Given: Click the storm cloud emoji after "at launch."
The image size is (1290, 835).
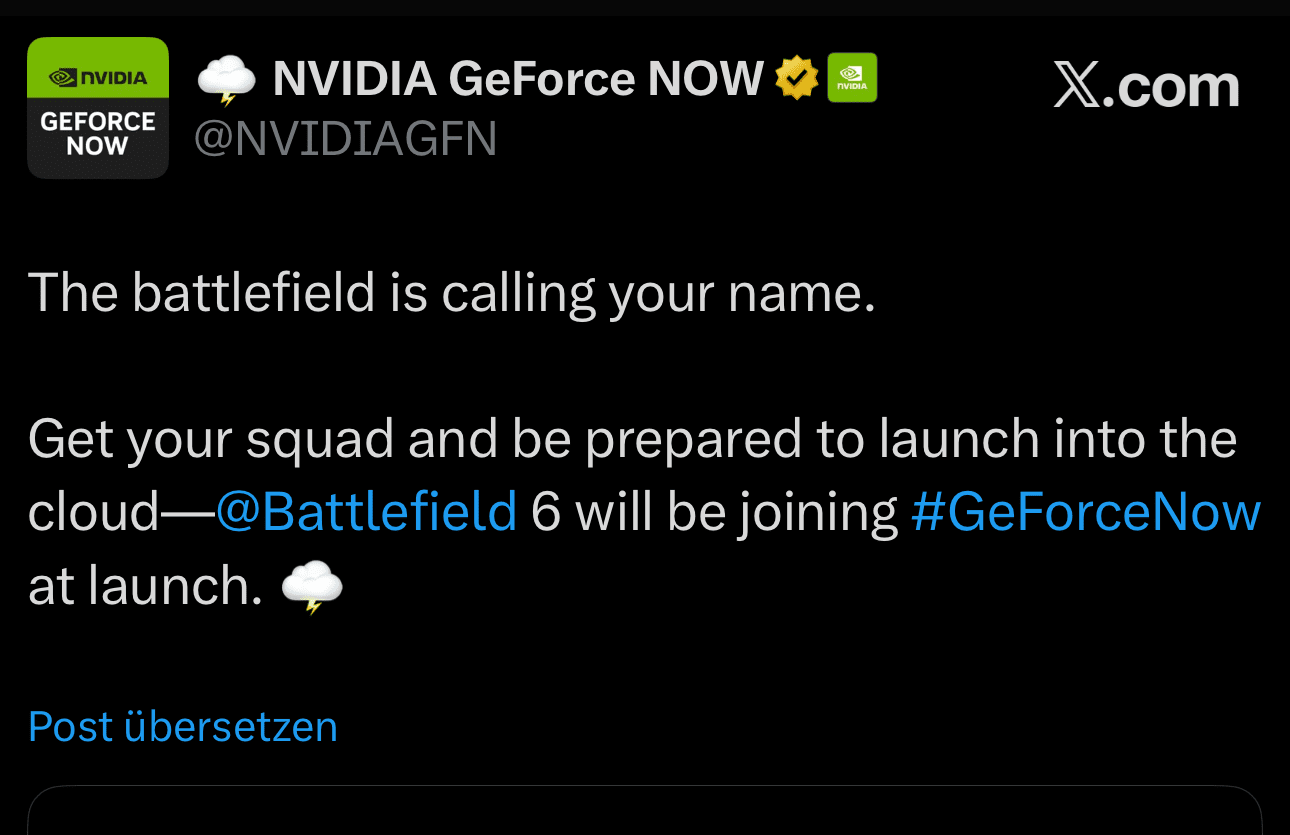Looking at the screenshot, I should tap(312, 587).
